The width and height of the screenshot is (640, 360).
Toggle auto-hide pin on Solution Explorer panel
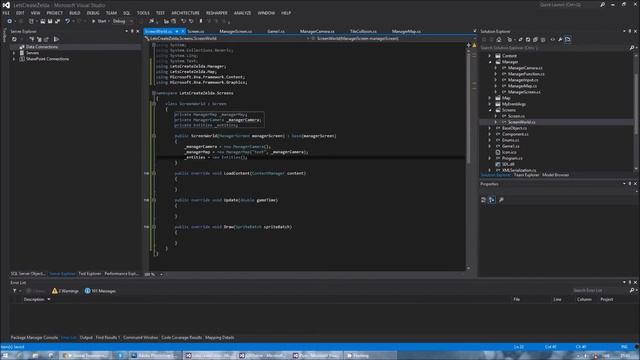coord(629,31)
